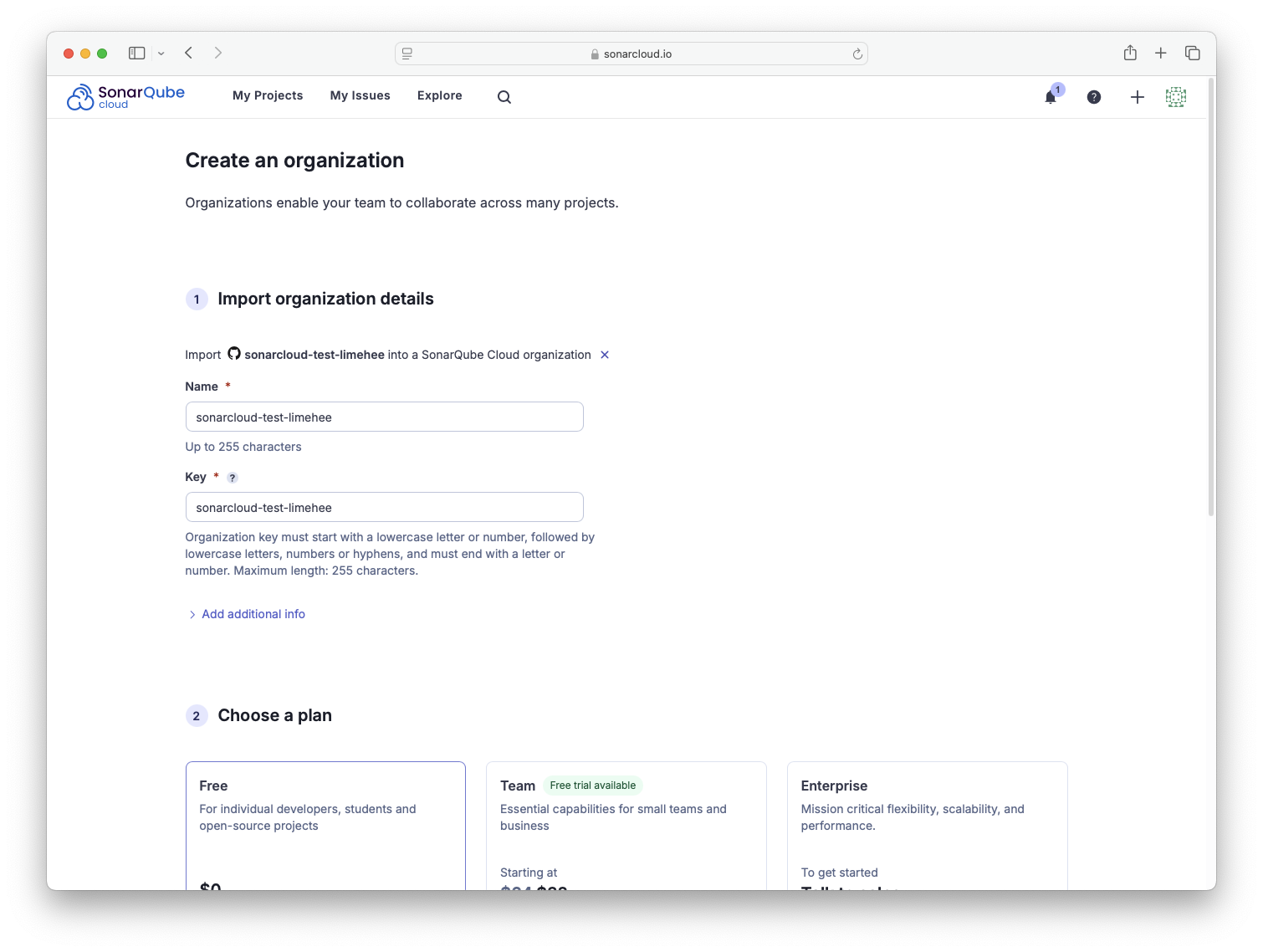Open the My Projects menu item
The image size is (1263, 952).
pyautogui.click(x=268, y=95)
